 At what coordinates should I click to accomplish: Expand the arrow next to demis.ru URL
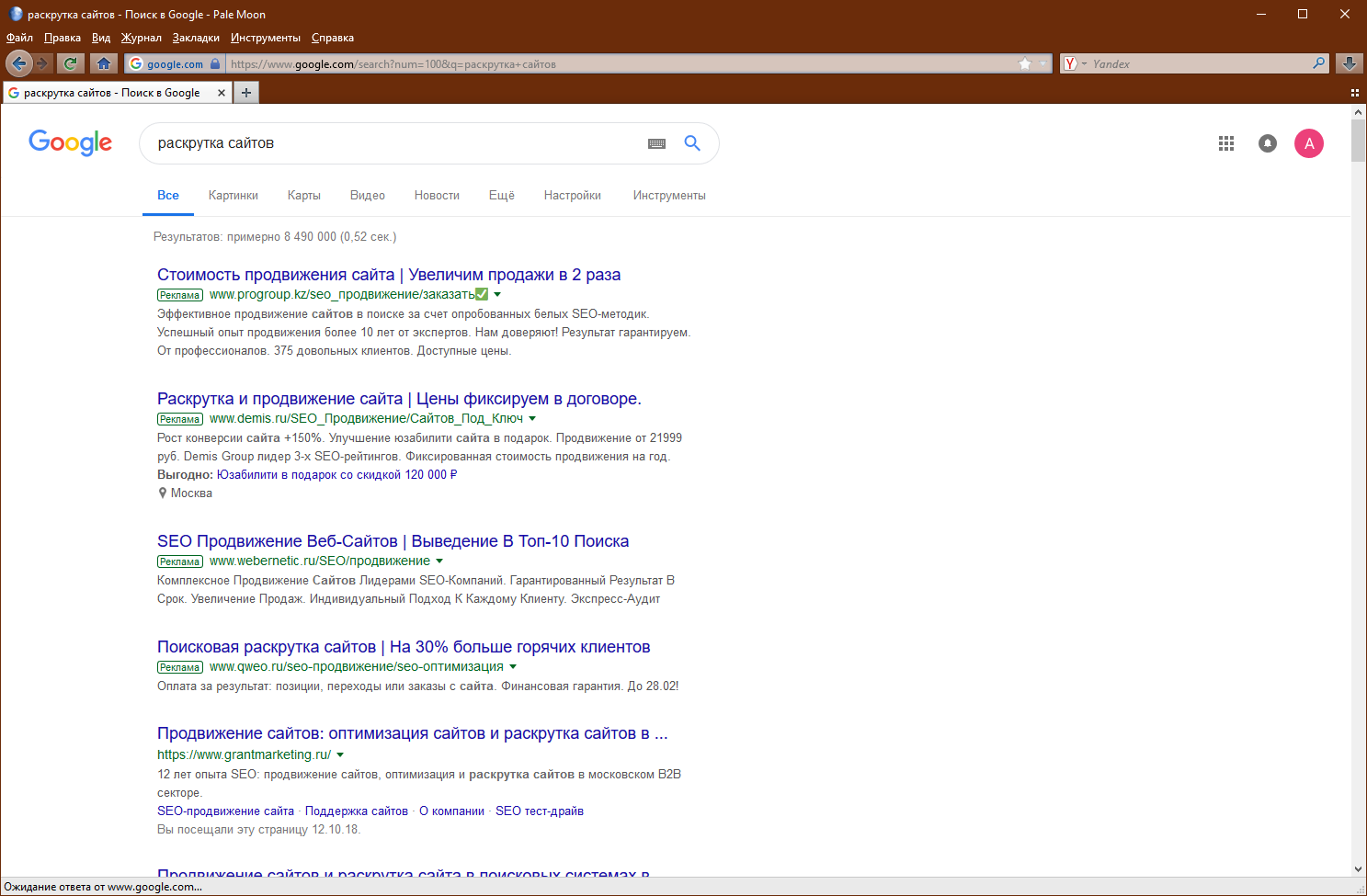(x=532, y=419)
